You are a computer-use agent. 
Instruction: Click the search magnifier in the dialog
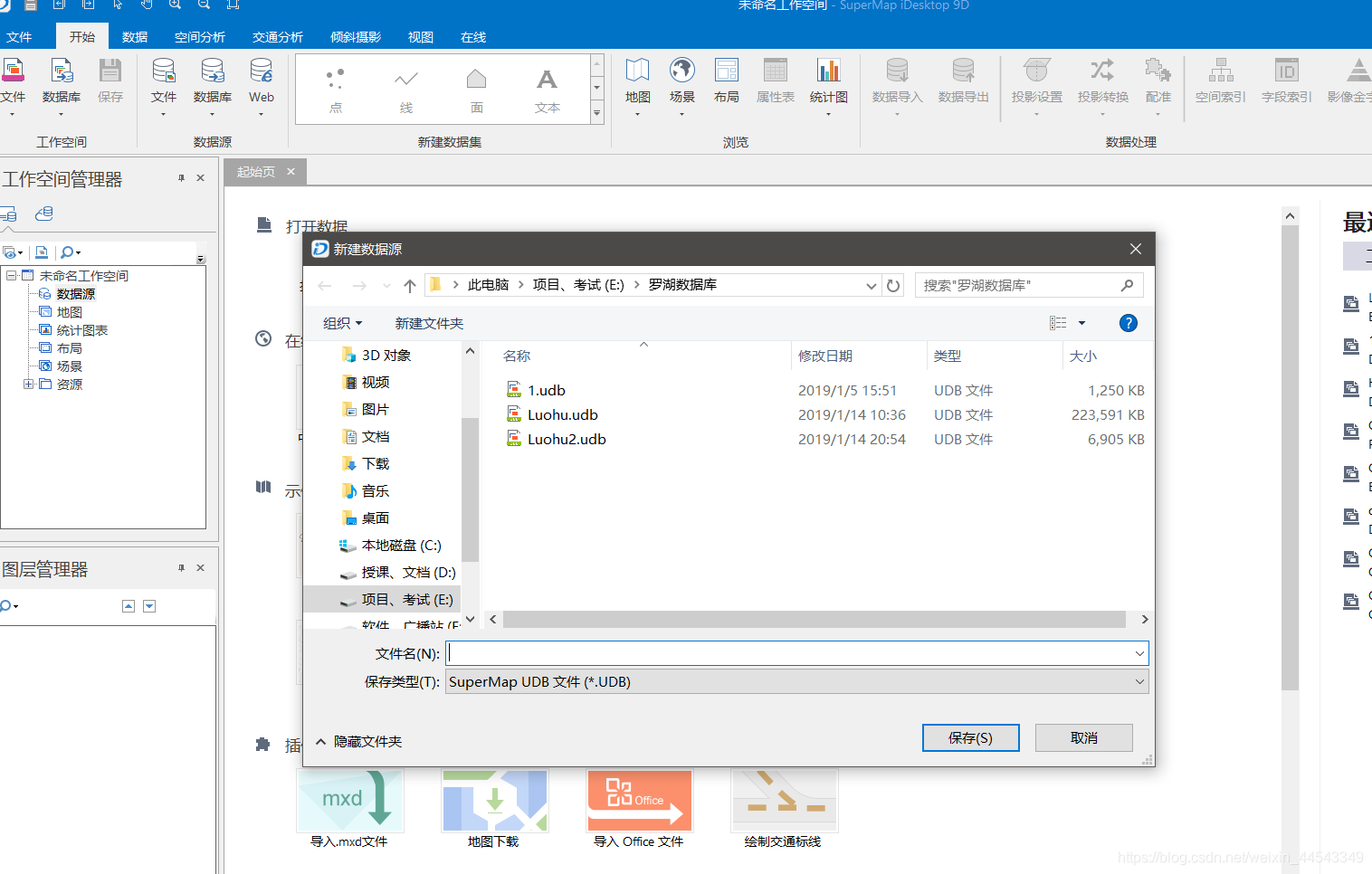1127,286
